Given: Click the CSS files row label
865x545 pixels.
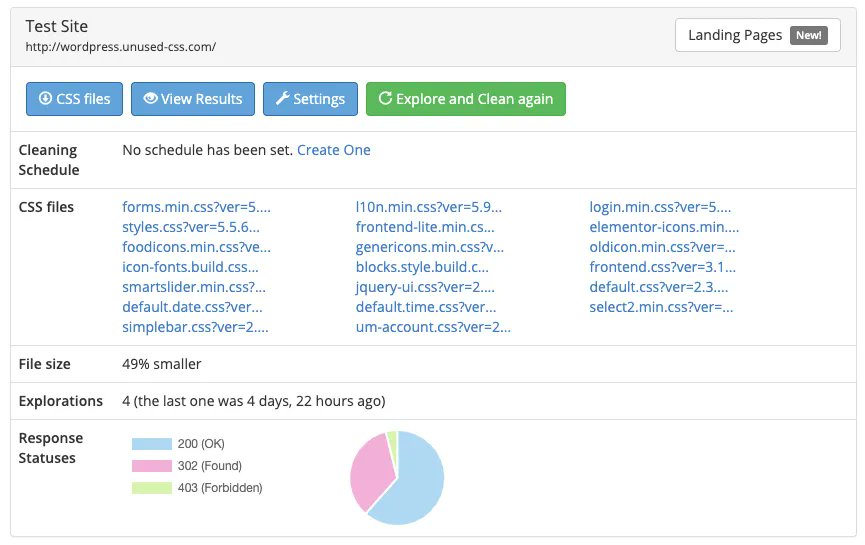Looking at the screenshot, I should coord(46,207).
